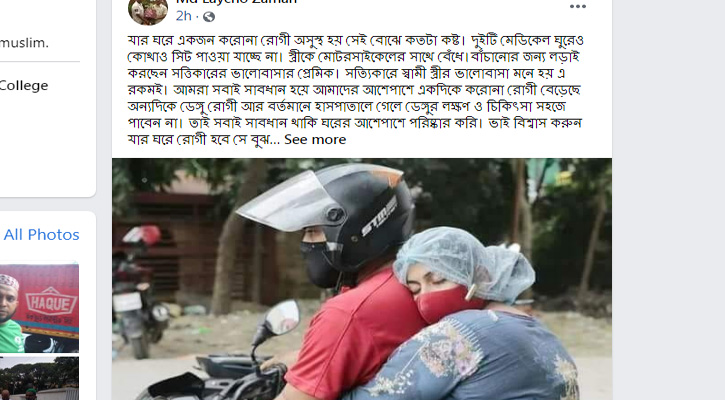Click the muslim. bio text in the intro
This screenshot has width=725, height=400.
coord(24,43)
